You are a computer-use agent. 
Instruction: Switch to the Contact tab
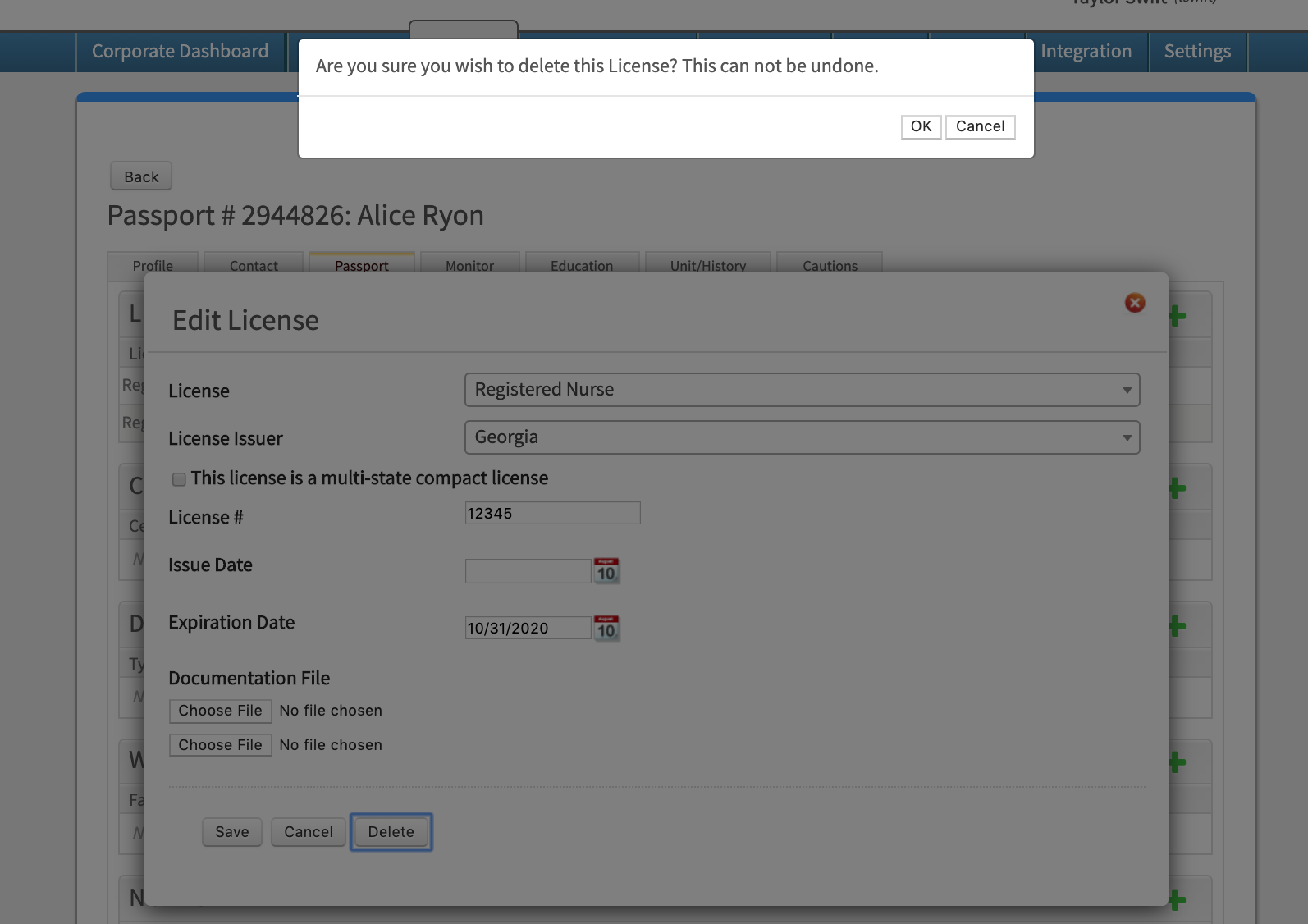point(254,263)
